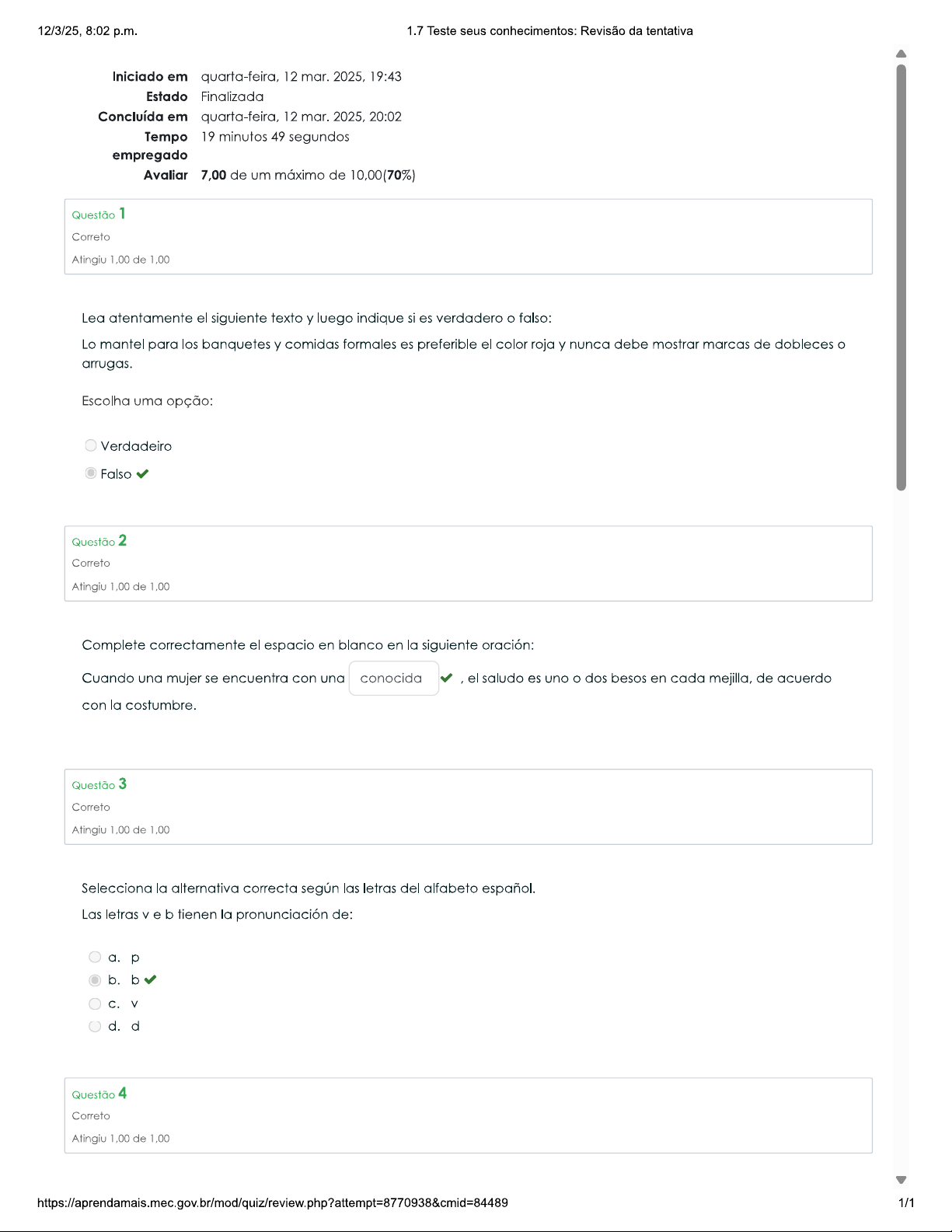
Task: Open the Questão 2 header link
Action: coord(99,541)
